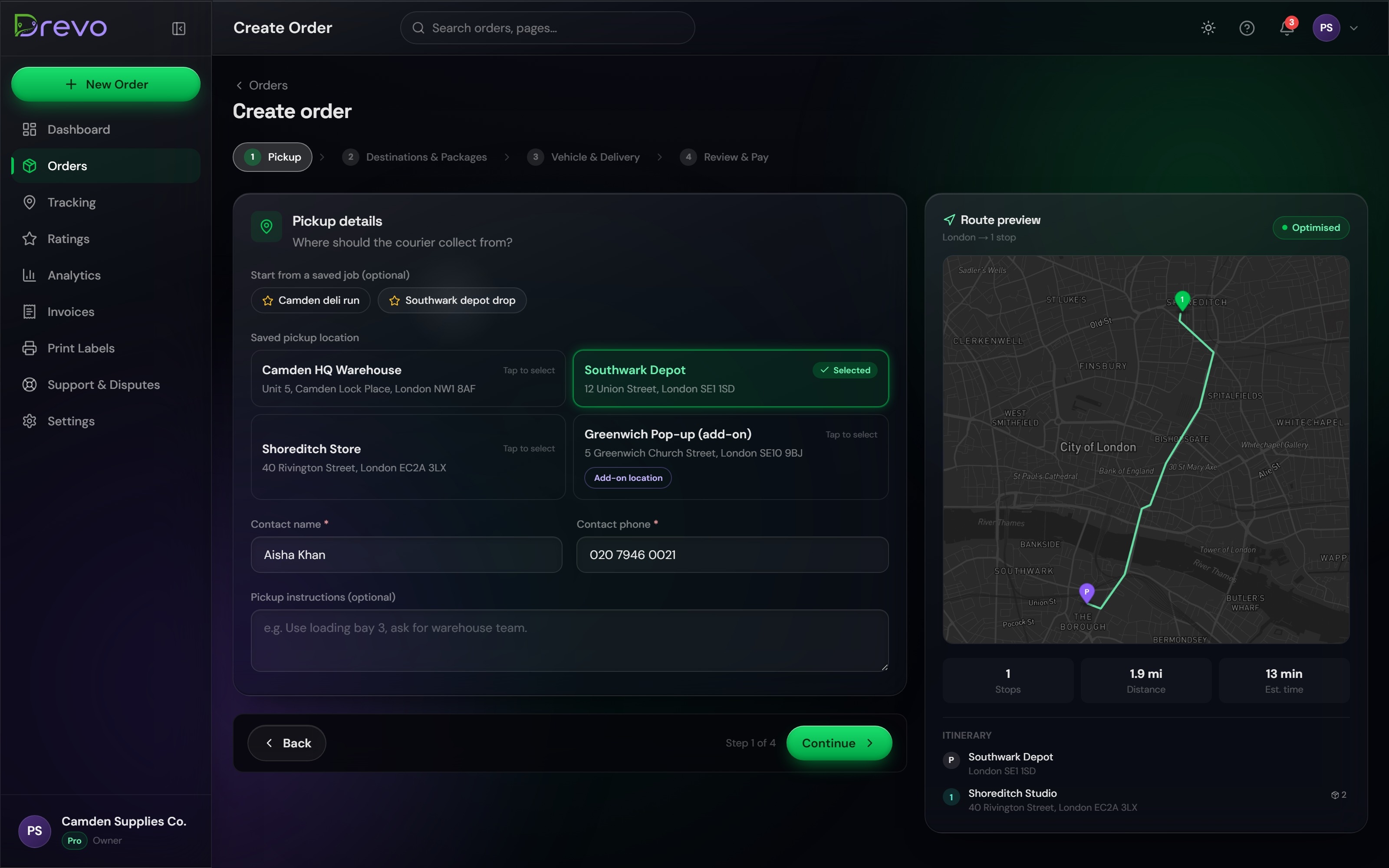Click the Pickup instructions textarea
This screenshot has width=1389, height=868.
[569, 641]
